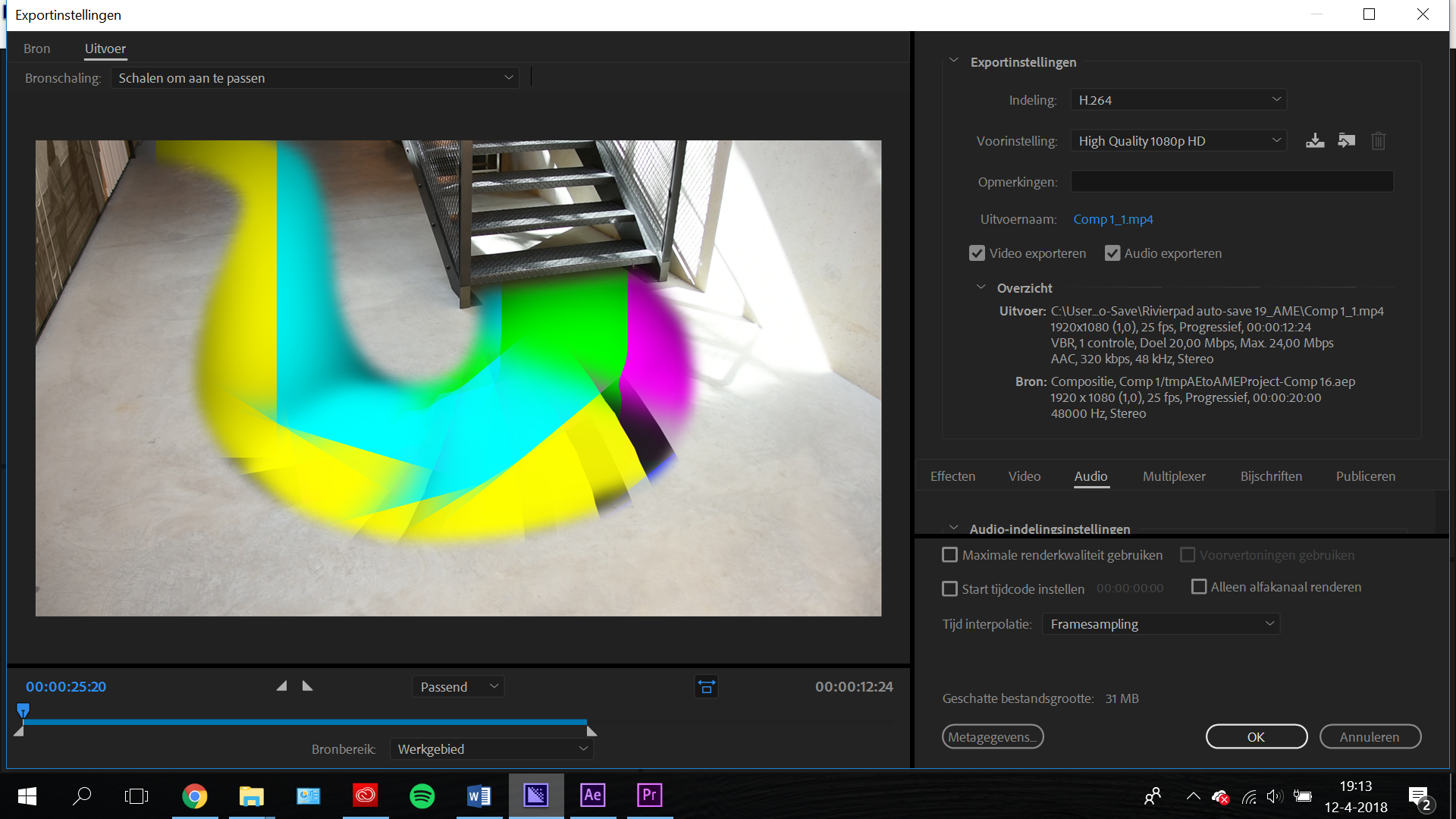The image size is (1456, 819).
Task: Click the save preset icon
Action: pyautogui.click(x=1314, y=140)
